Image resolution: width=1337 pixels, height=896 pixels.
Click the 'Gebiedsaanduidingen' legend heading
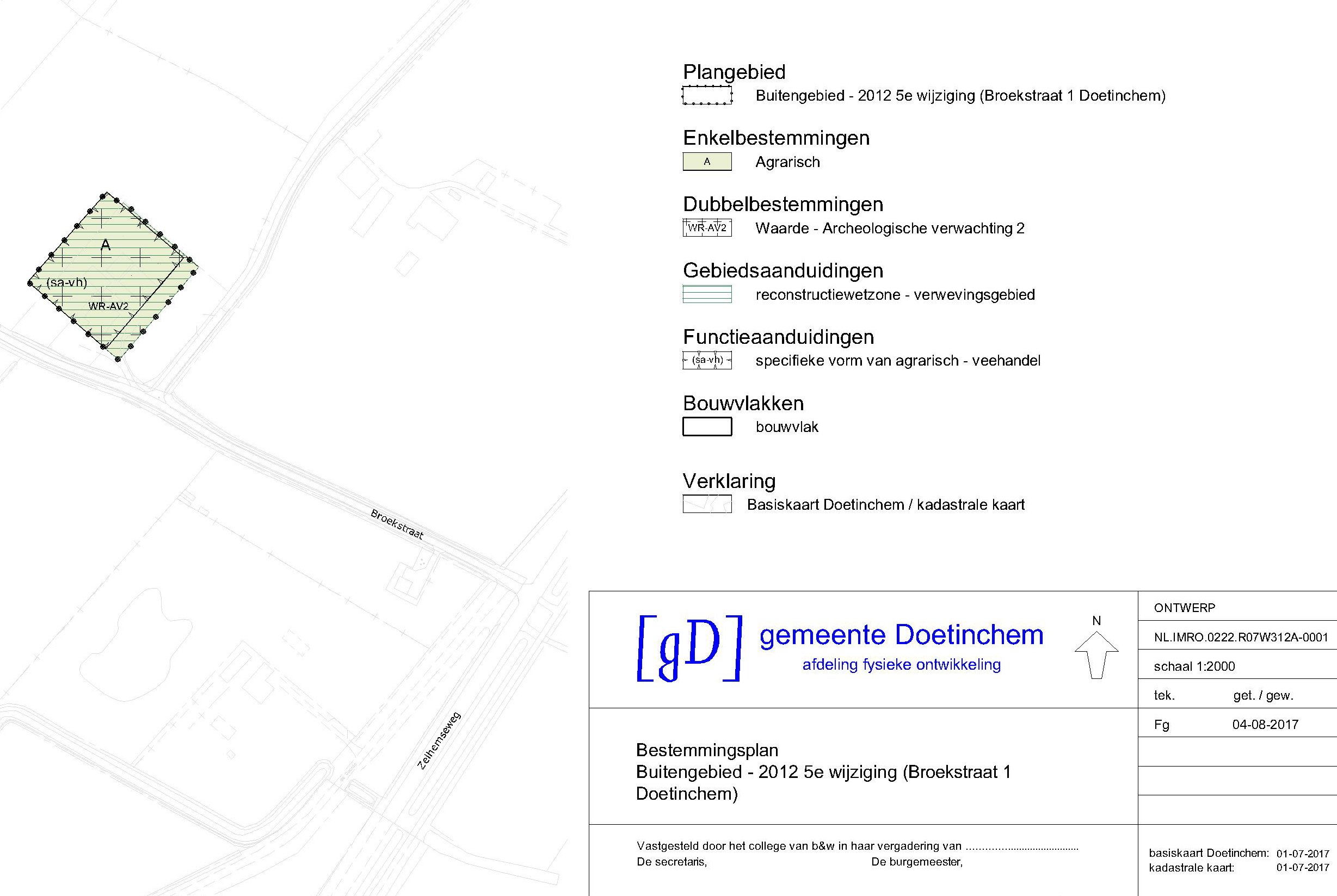coord(783,270)
